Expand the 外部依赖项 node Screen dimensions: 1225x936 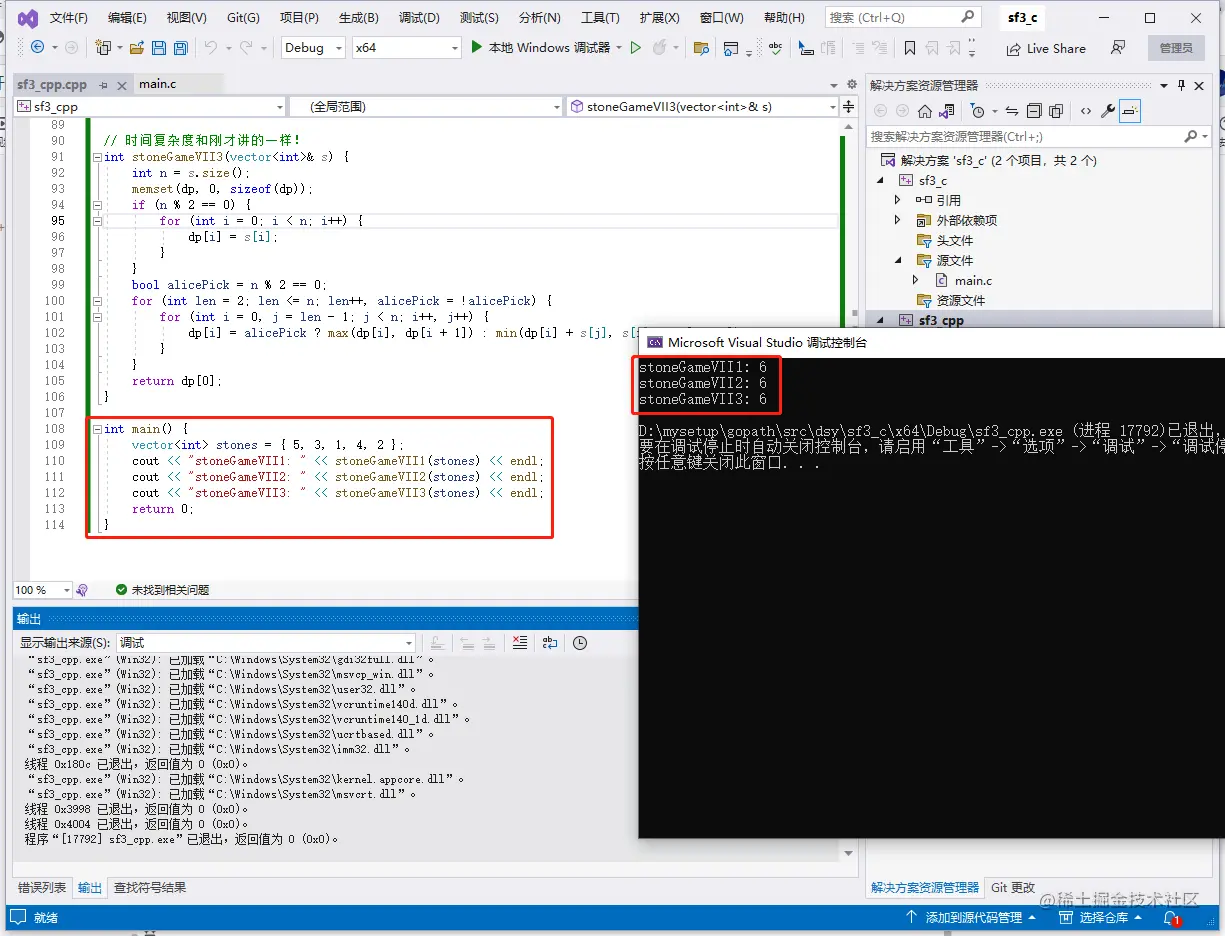pos(897,220)
